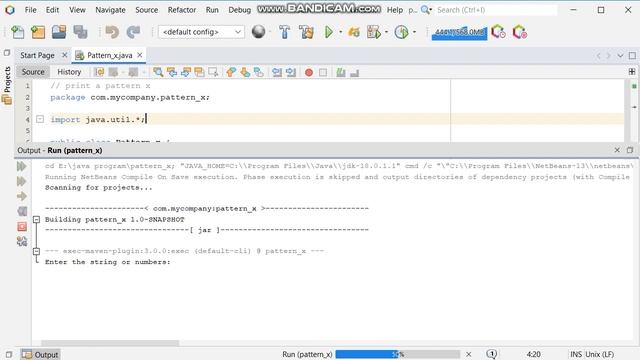Open the File menu

click(x=31, y=10)
